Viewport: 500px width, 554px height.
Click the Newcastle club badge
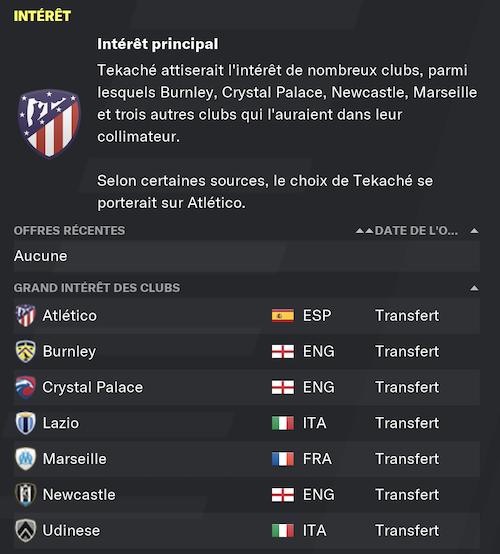point(25,495)
